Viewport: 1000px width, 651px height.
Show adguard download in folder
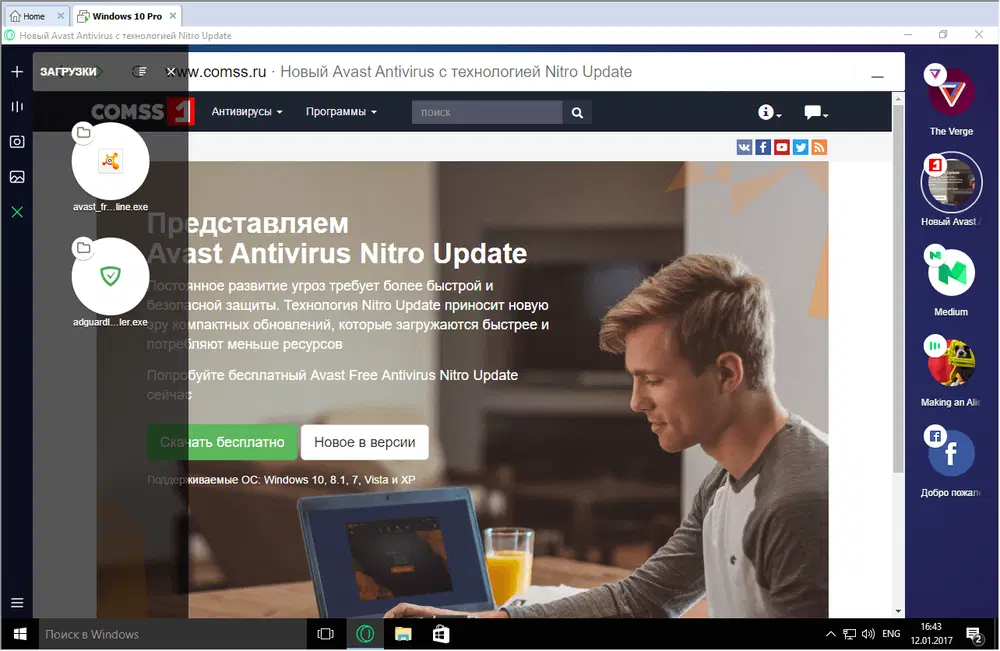pos(84,247)
